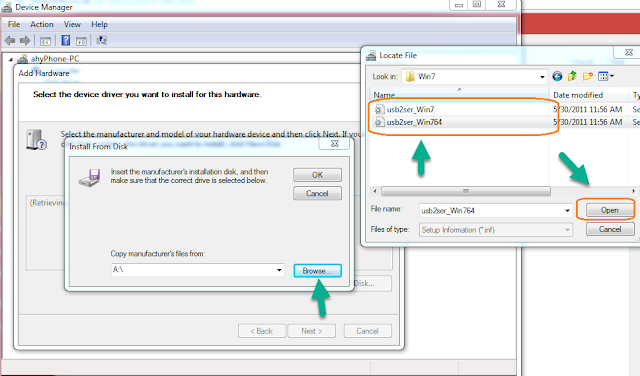Image resolution: width=640 pixels, height=376 pixels.
Task: Click the Forward arrow in Device Manager toolbar
Action: pyautogui.click(x=25, y=40)
